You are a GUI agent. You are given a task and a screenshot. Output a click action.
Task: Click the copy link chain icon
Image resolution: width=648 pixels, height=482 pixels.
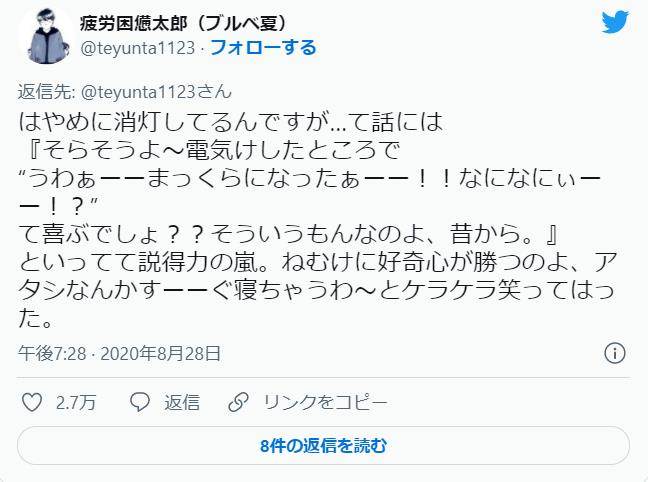click(x=238, y=402)
